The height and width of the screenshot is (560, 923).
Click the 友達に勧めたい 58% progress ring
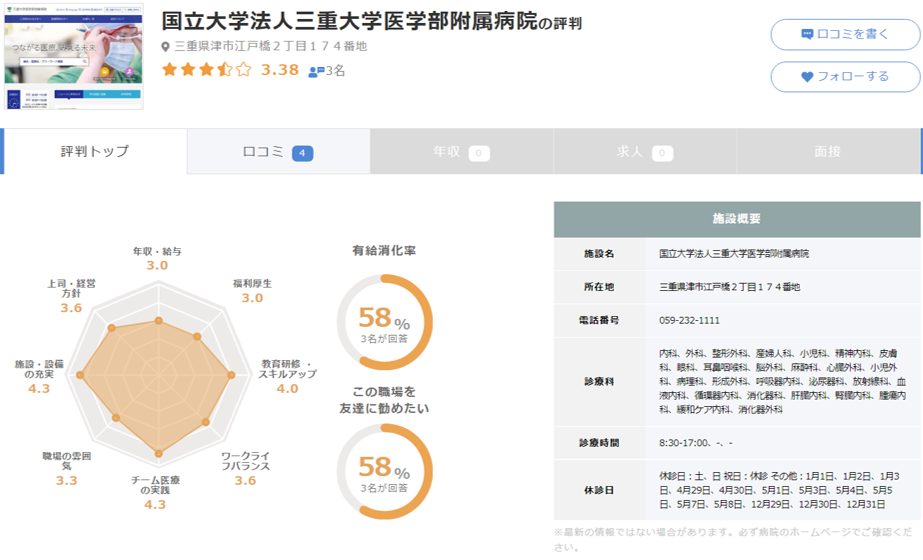point(384,472)
